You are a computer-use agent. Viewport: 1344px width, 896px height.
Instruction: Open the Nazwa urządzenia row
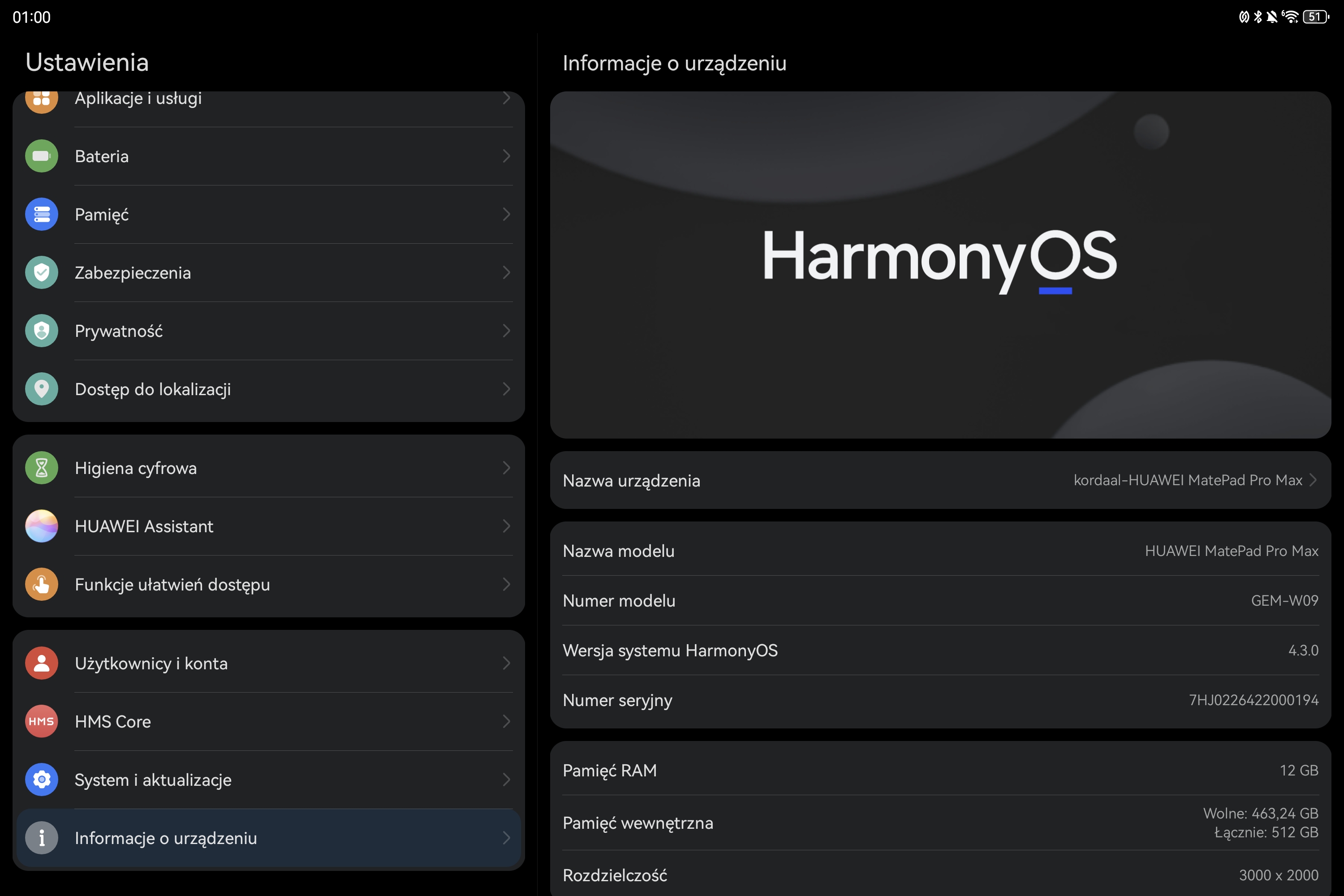(x=940, y=481)
